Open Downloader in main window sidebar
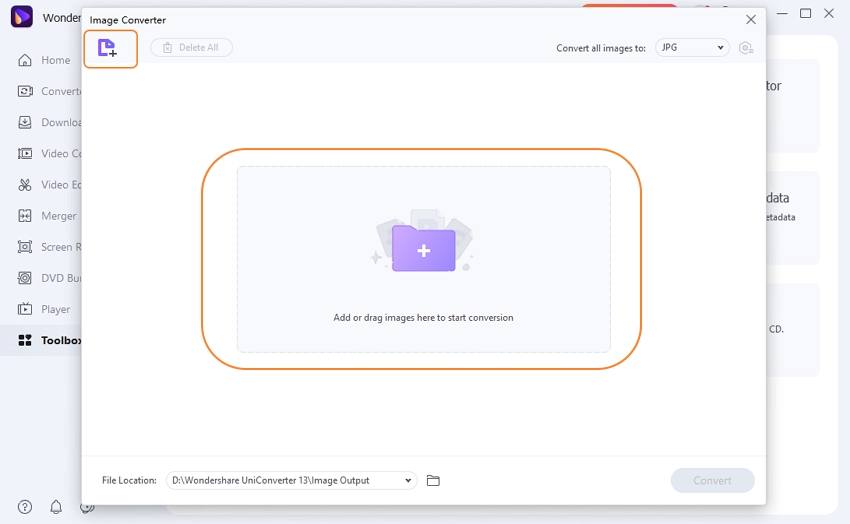The image size is (850, 524). [x=49, y=122]
